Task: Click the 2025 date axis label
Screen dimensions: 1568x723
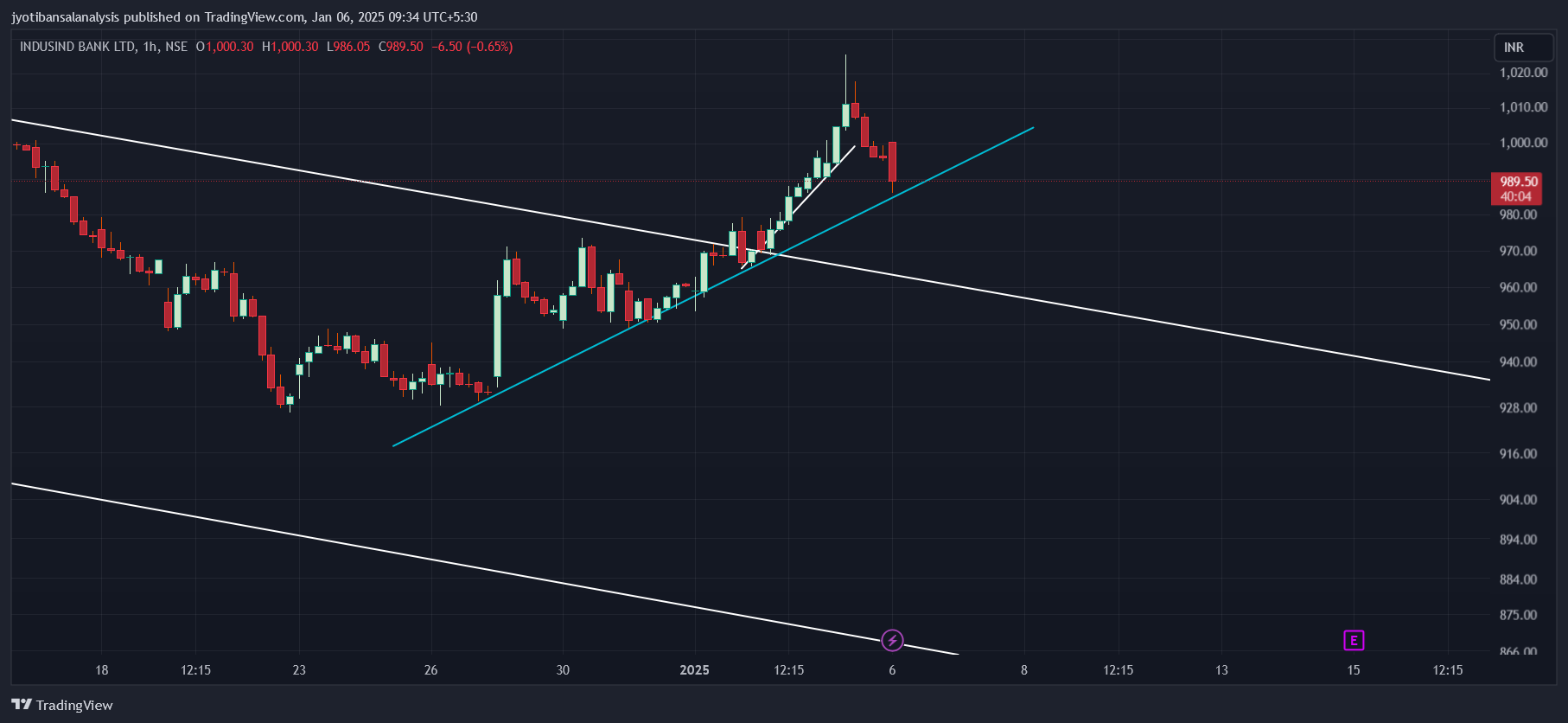Action: coord(694,670)
